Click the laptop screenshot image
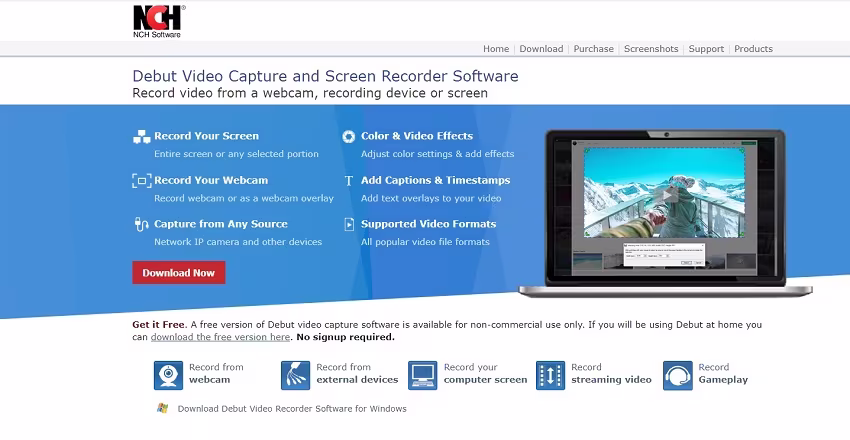 (665, 213)
